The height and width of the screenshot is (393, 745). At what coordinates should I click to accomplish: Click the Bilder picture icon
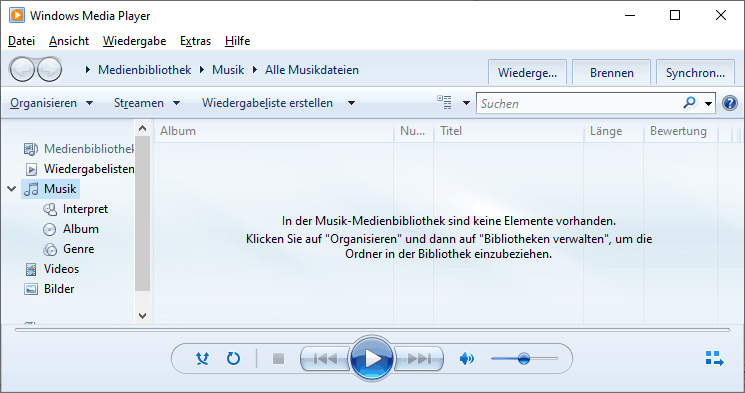point(31,289)
